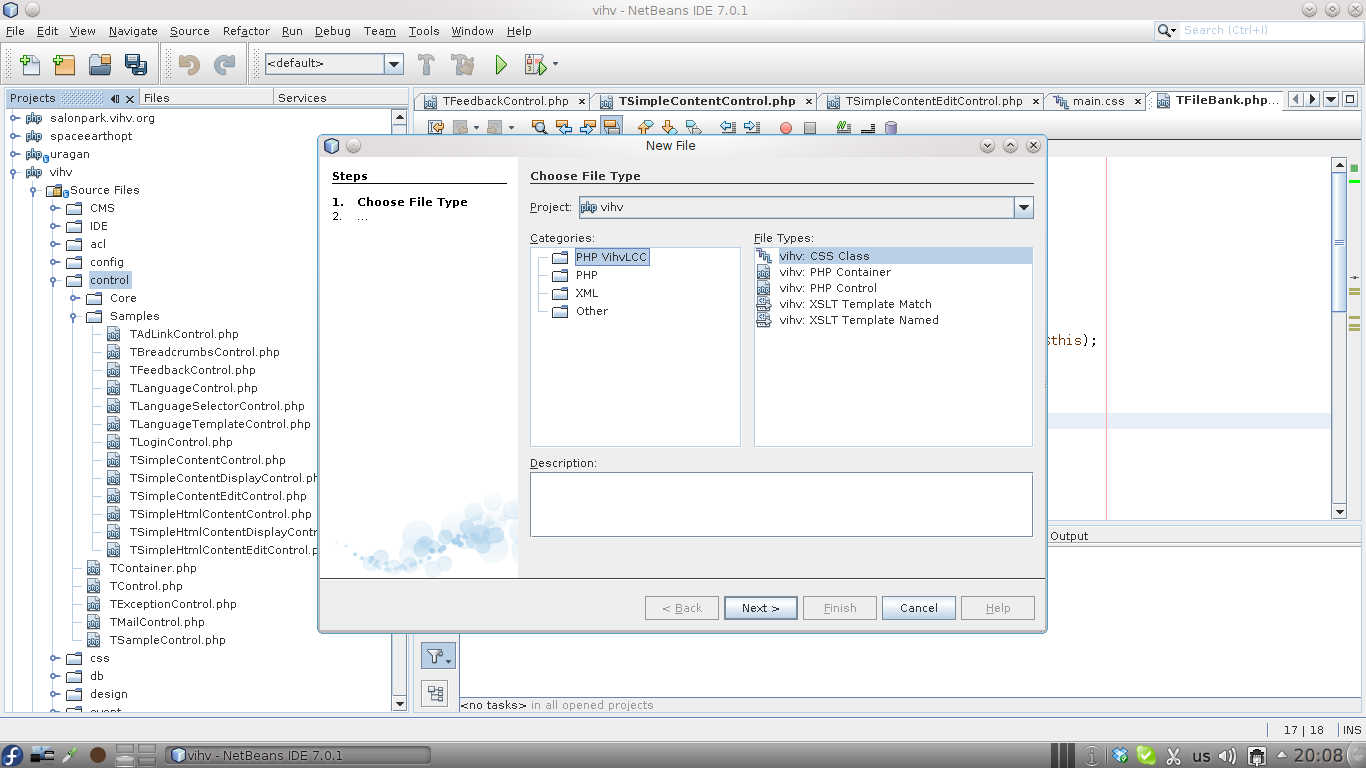Toggle a bookmark on the current line
This screenshot has width=1366, height=768.
(692, 128)
